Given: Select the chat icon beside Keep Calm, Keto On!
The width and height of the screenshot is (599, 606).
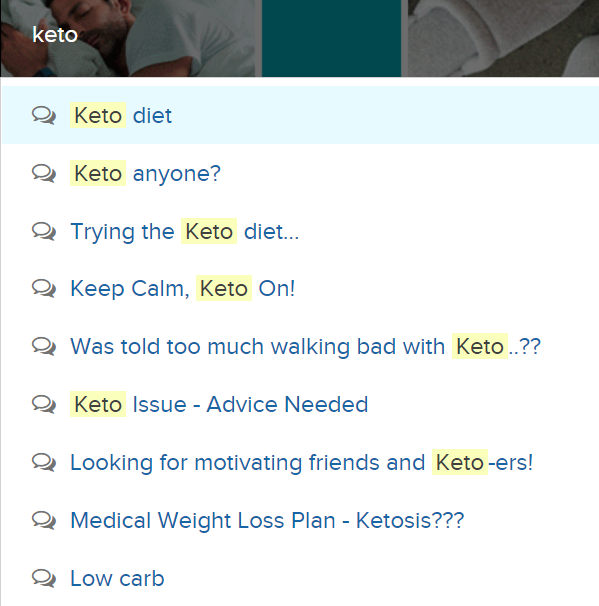Looking at the screenshot, I should [x=44, y=288].
